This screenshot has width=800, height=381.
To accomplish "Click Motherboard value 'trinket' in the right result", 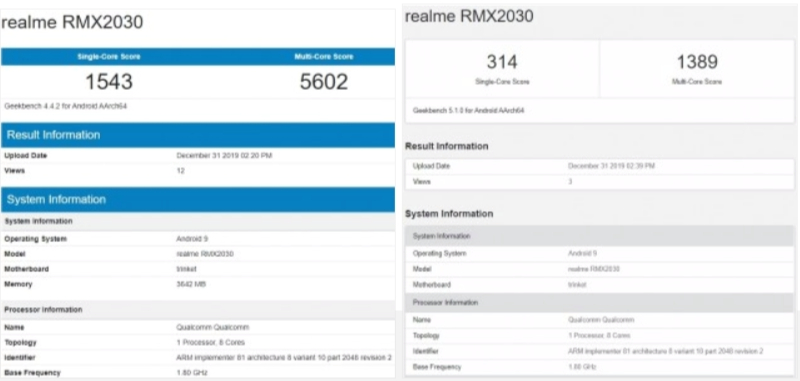I will (x=577, y=285).
